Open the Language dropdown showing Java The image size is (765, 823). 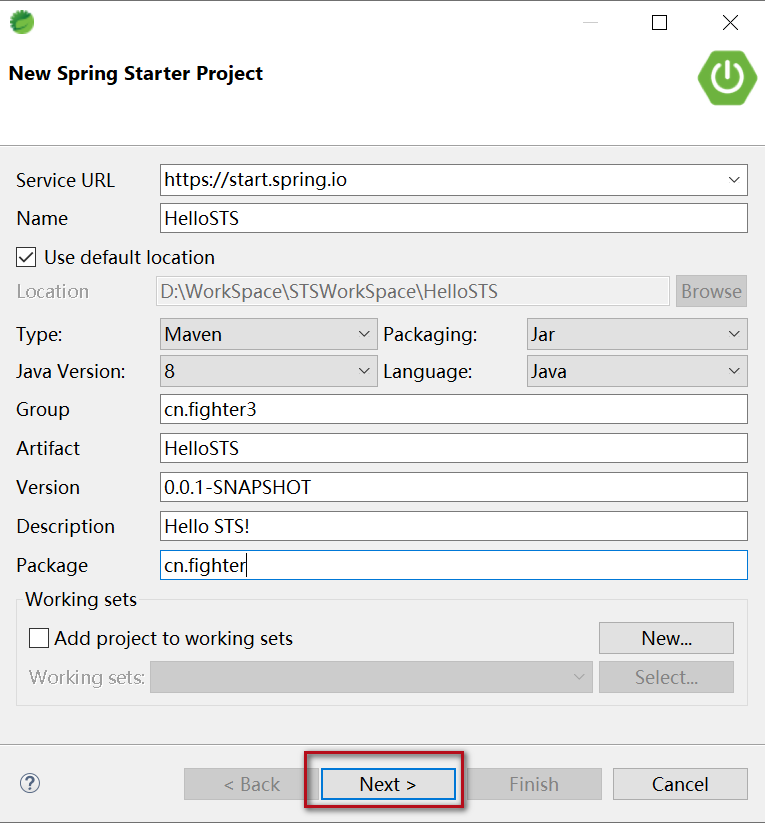(636, 371)
